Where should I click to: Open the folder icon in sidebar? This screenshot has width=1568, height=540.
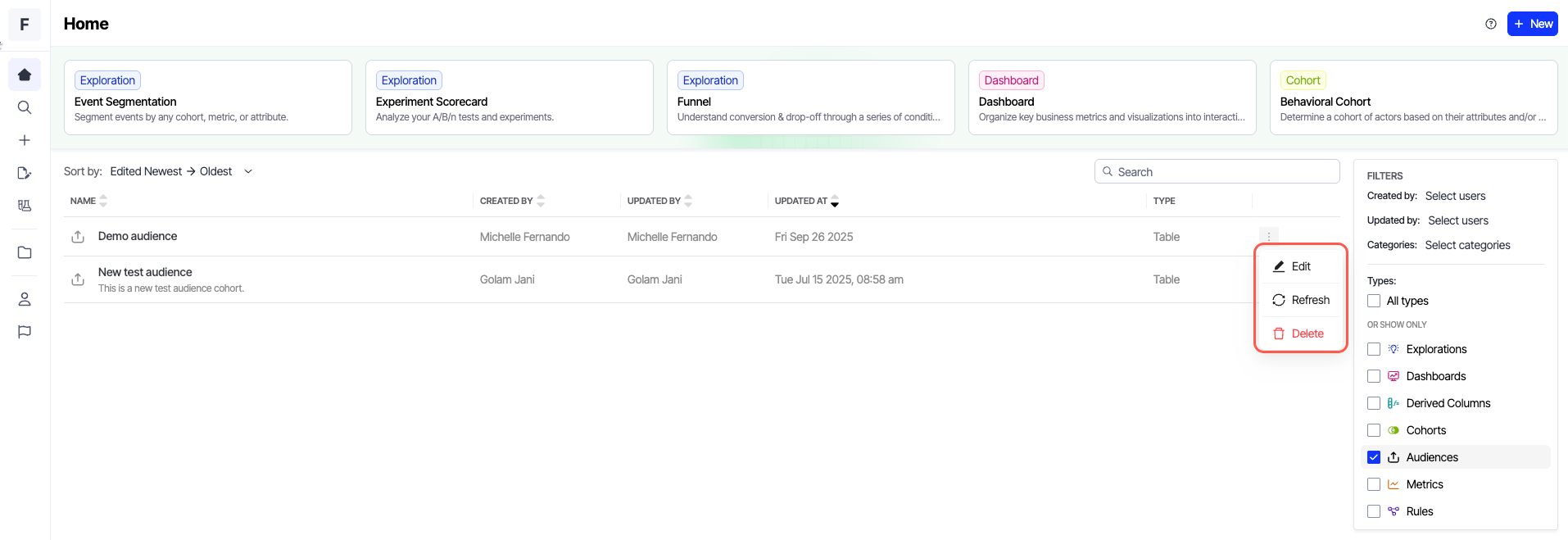click(25, 252)
